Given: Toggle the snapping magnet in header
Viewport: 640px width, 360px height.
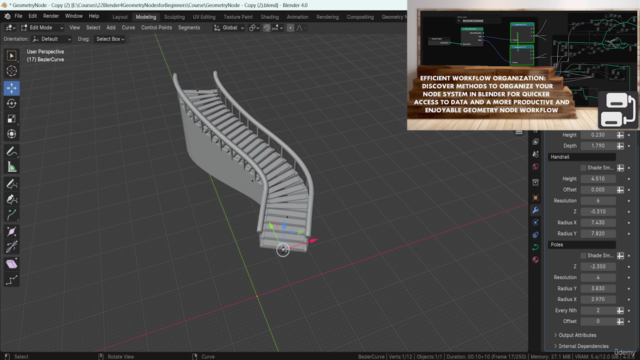Looking at the screenshot, I should [x=267, y=28].
